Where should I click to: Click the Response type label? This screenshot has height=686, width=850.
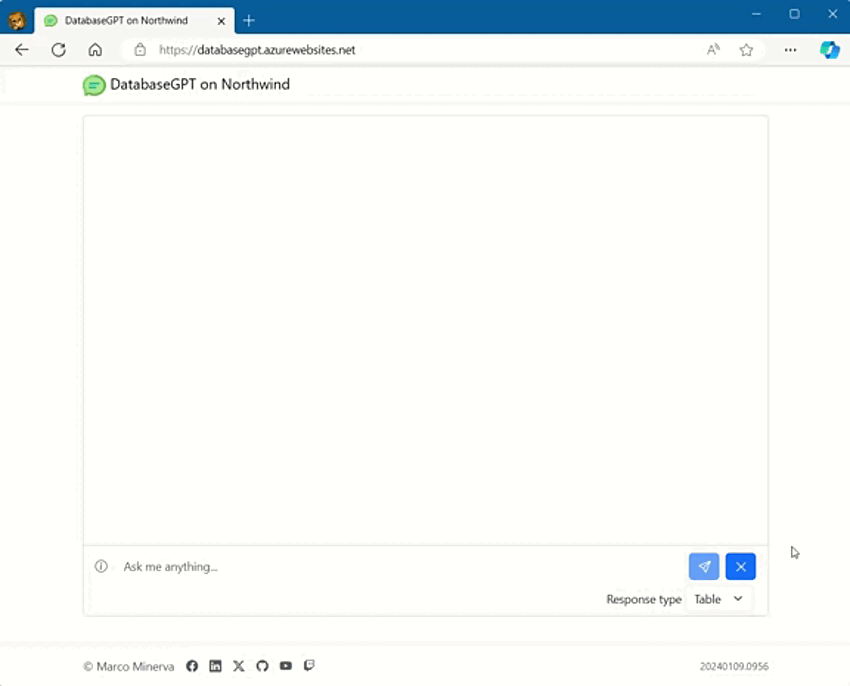click(643, 599)
